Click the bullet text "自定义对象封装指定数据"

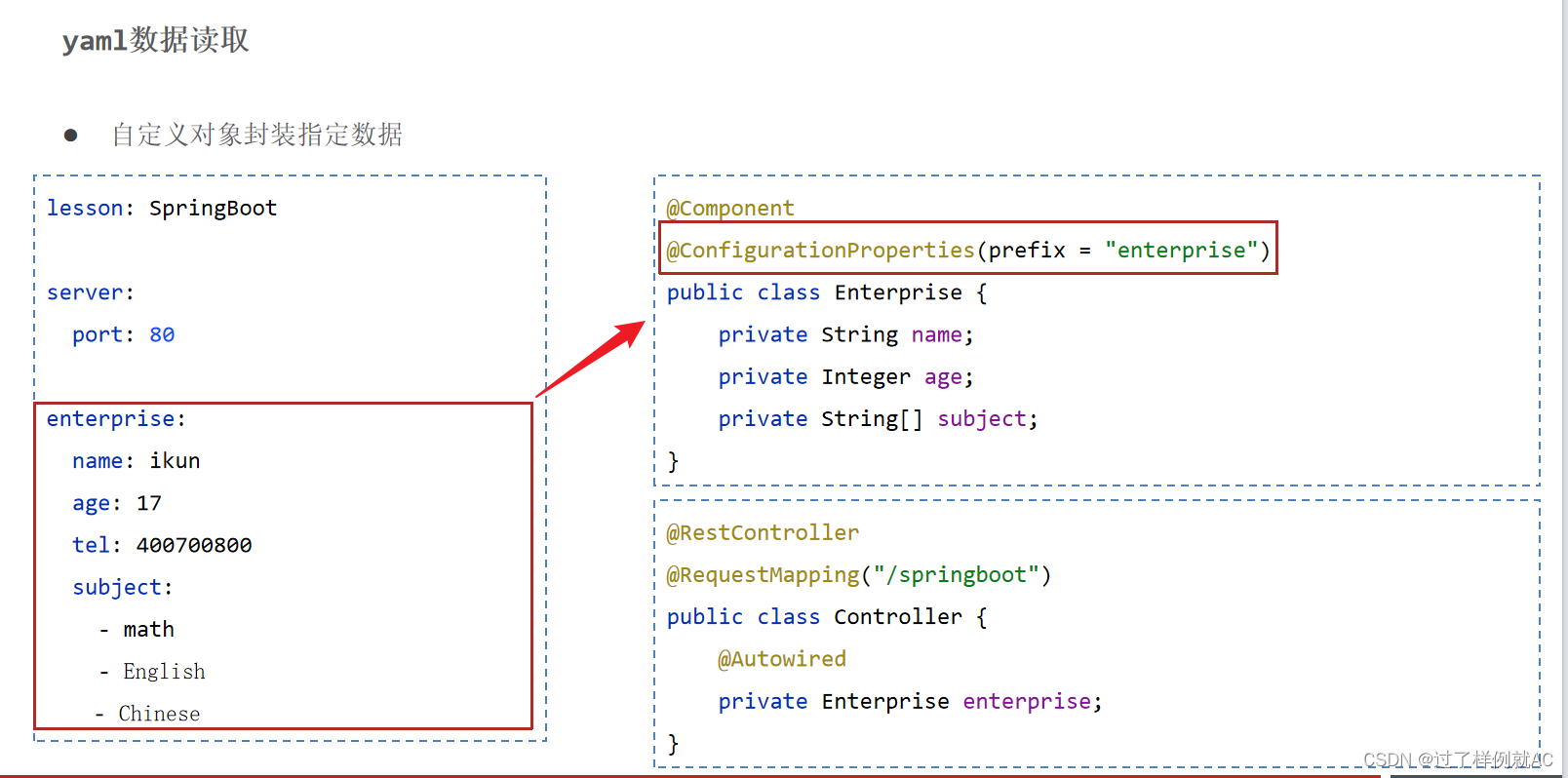256,135
